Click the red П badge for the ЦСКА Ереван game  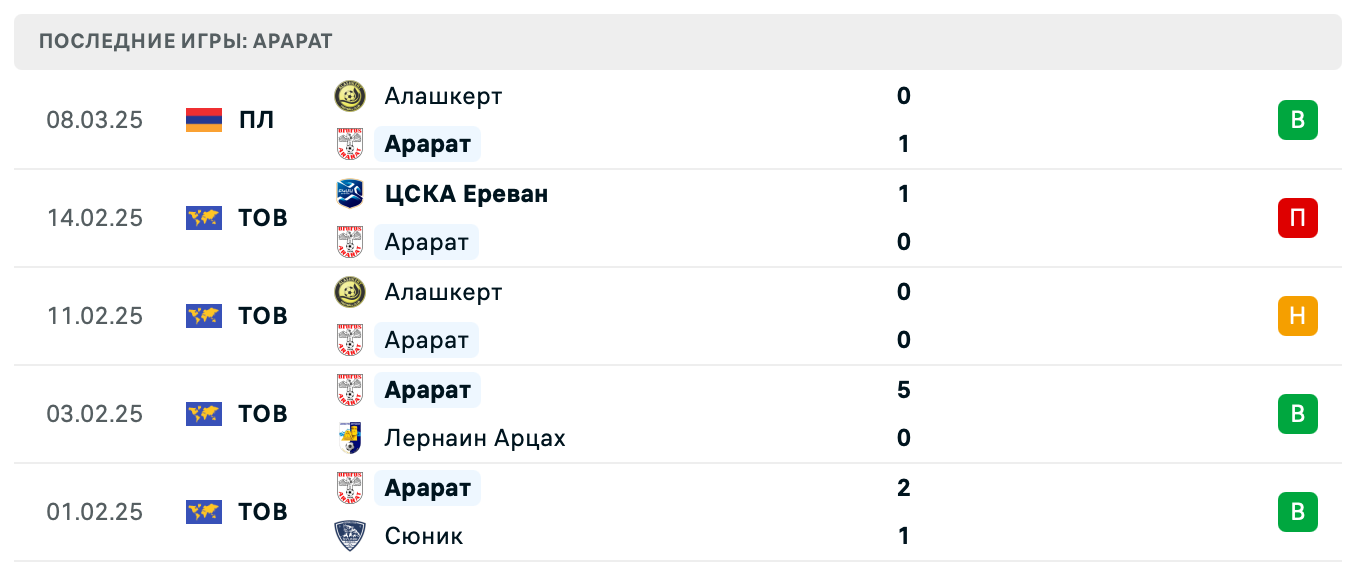1298,217
